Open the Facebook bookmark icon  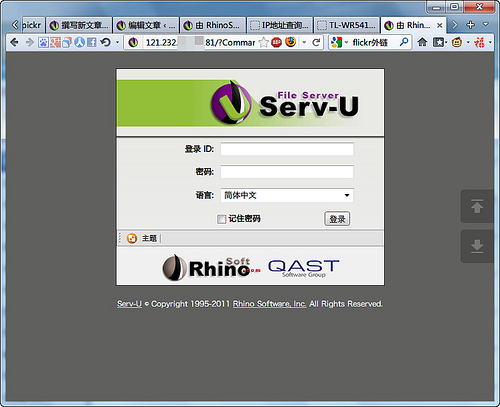[92, 42]
